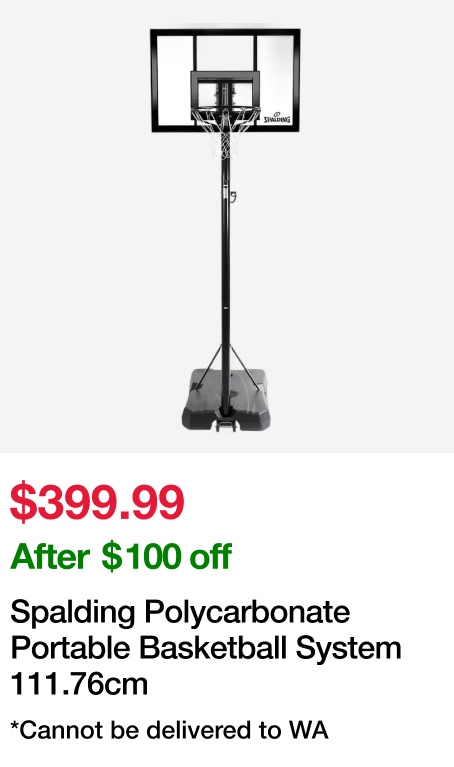Viewport: 454px width, 767px height.
Task: Click the right support brace above the base
Action: 242,365
